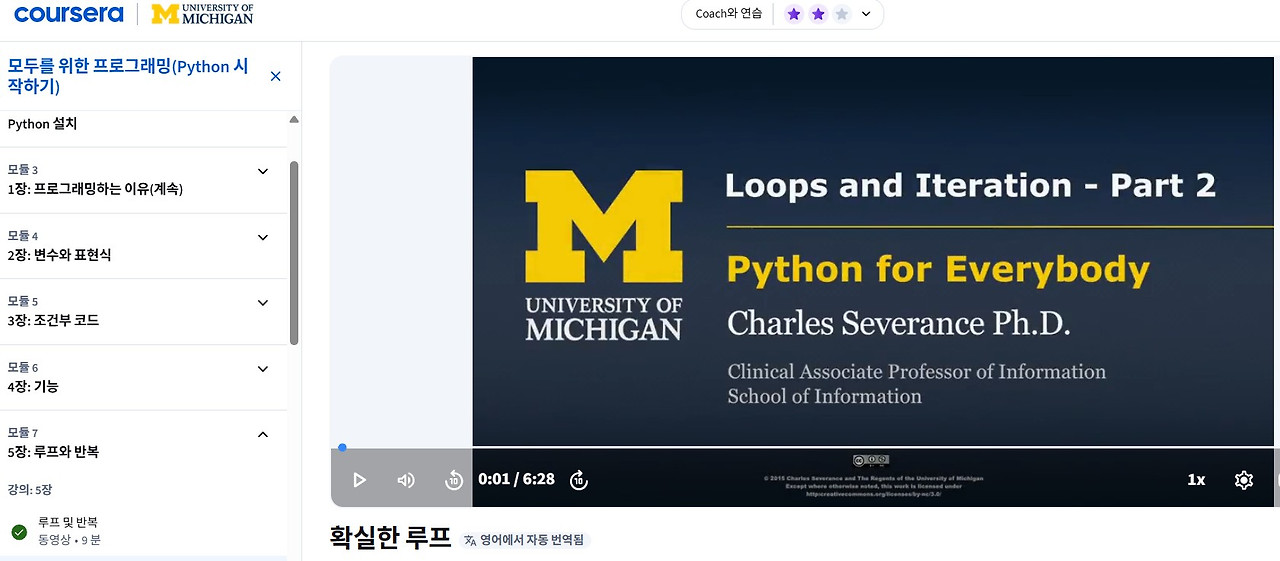This screenshot has height=561, width=1280.
Task: Click the Creative Commons license badge
Action: click(871, 461)
